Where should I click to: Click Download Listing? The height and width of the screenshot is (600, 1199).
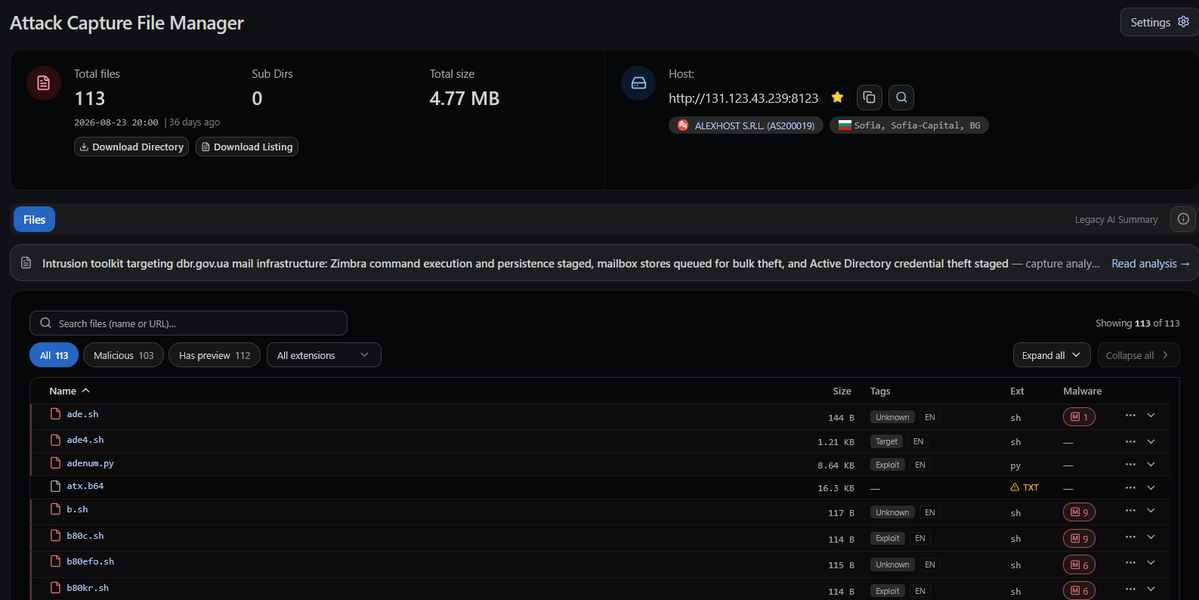[x=247, y=147]
